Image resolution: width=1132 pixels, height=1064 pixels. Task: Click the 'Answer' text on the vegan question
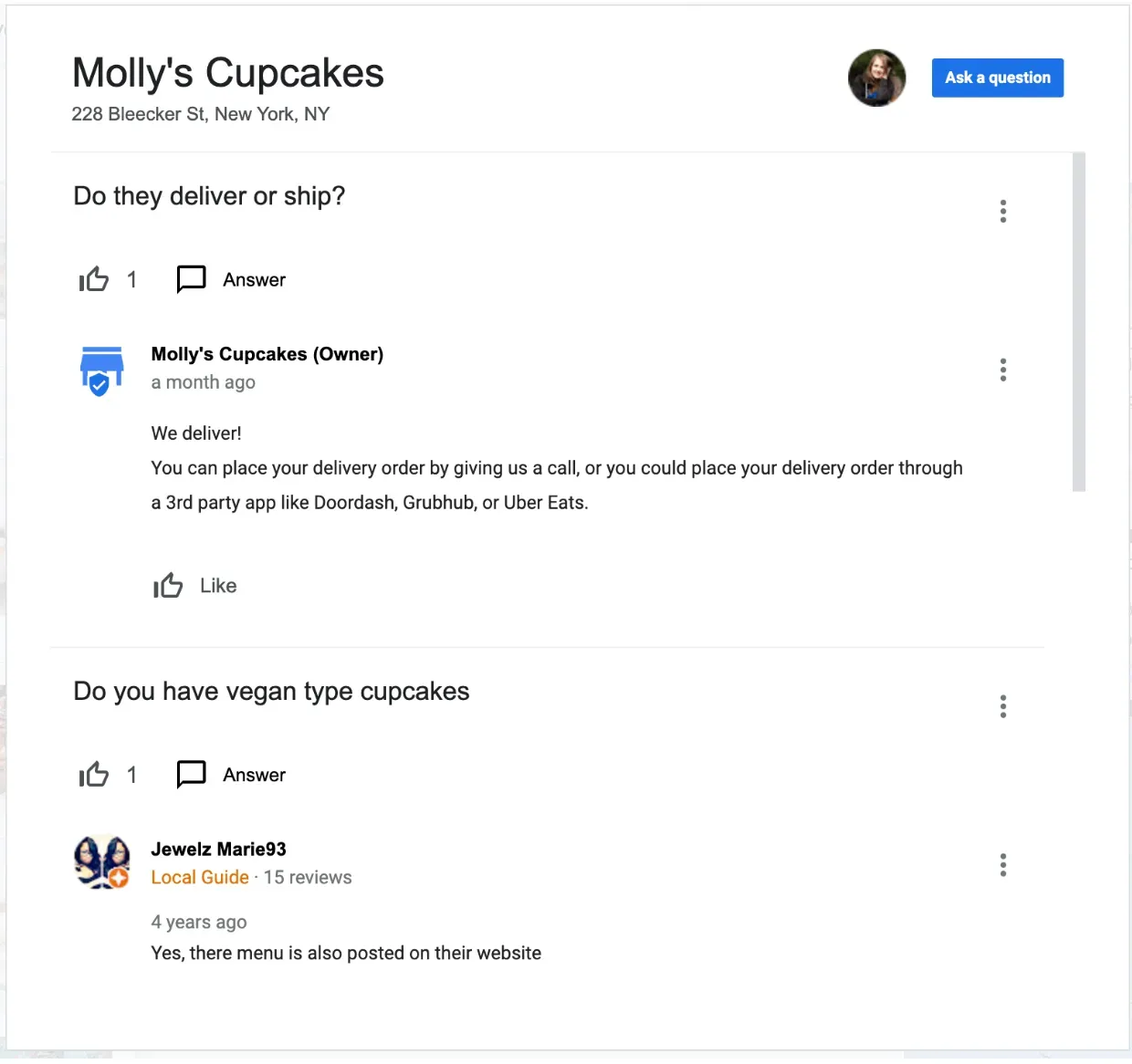pyautogui.click(x=254, y=776)
